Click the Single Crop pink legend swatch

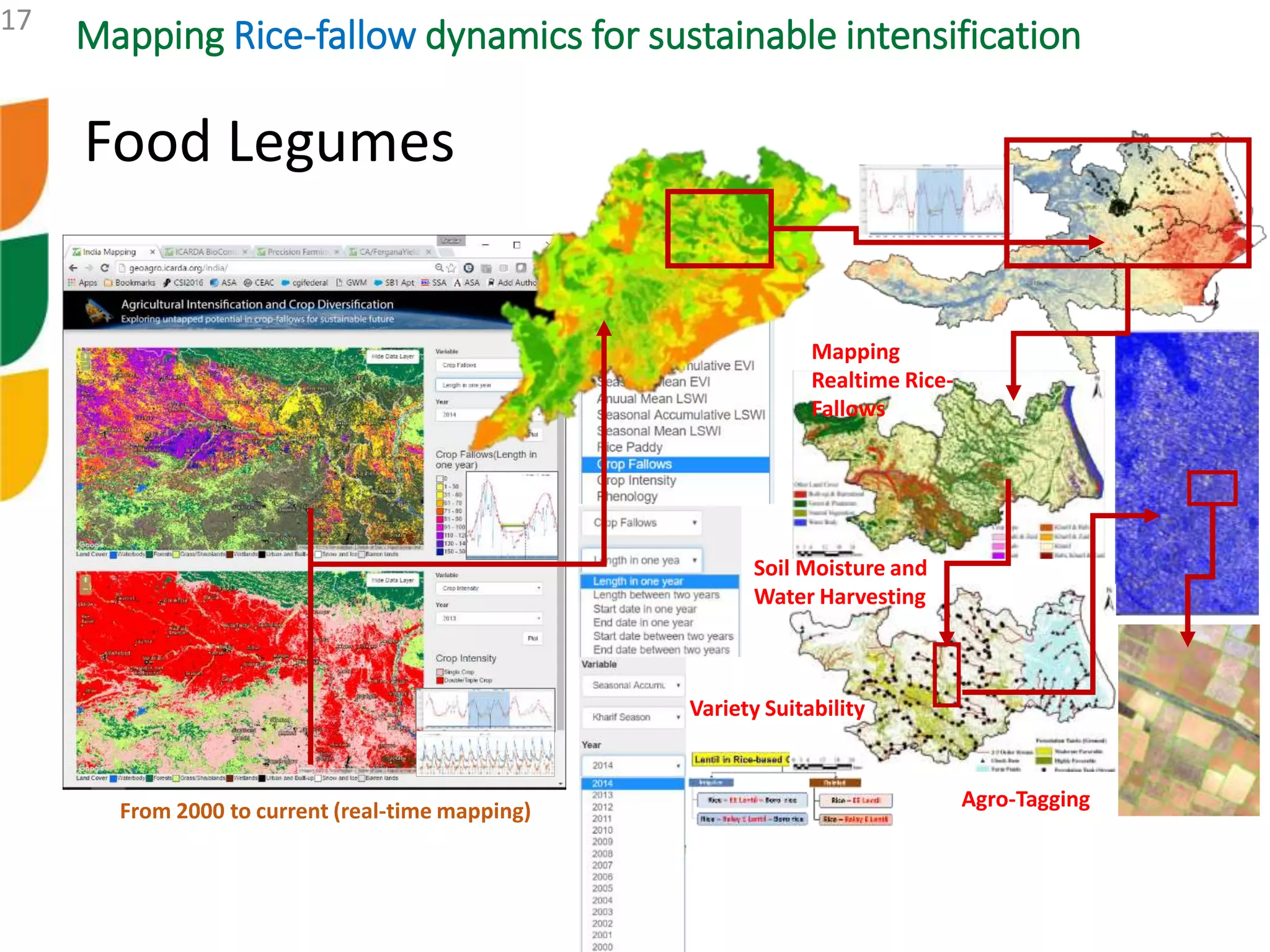click(440, 672)
